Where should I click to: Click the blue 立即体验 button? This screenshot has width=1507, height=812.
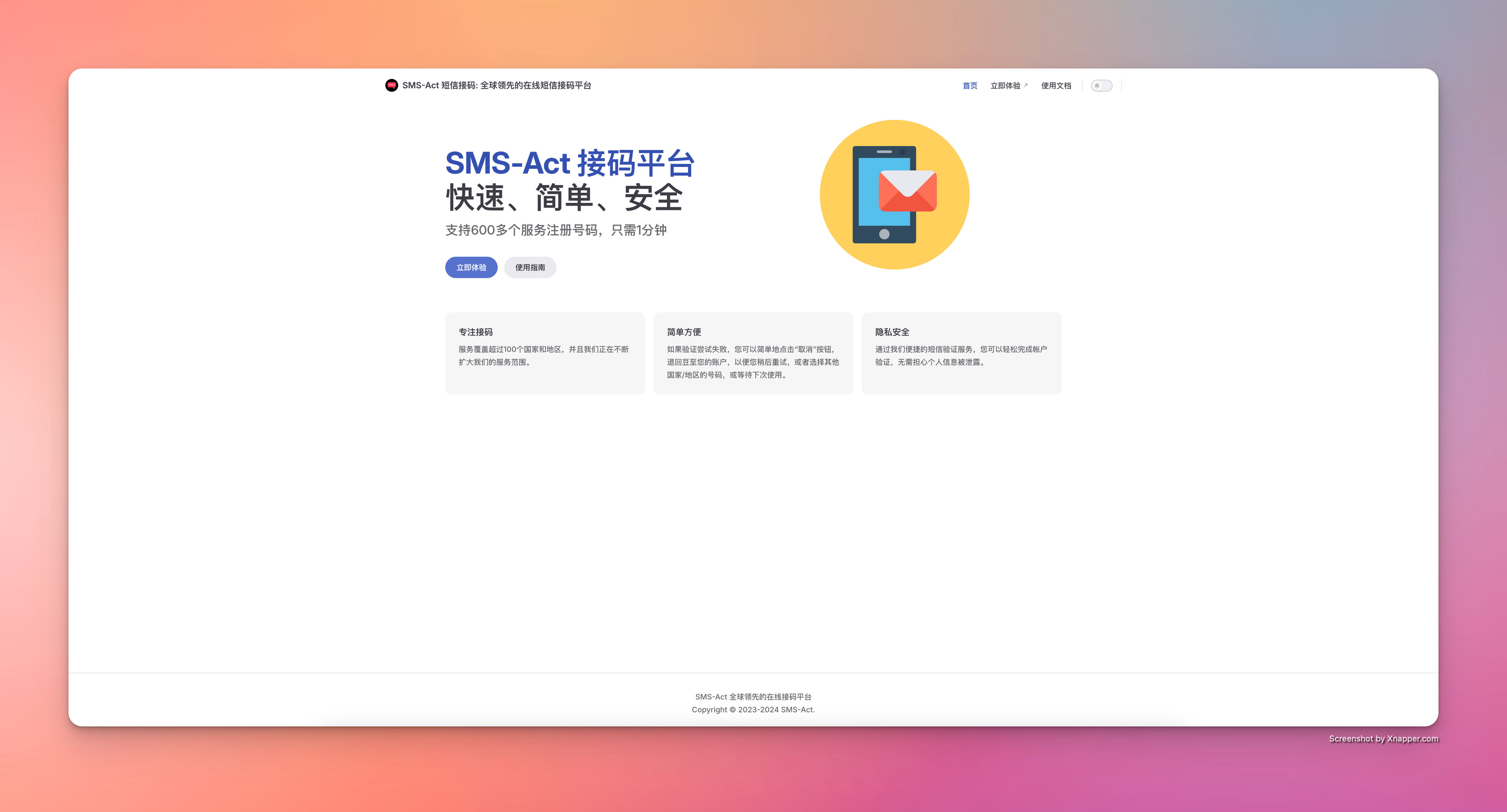(472, 268)
